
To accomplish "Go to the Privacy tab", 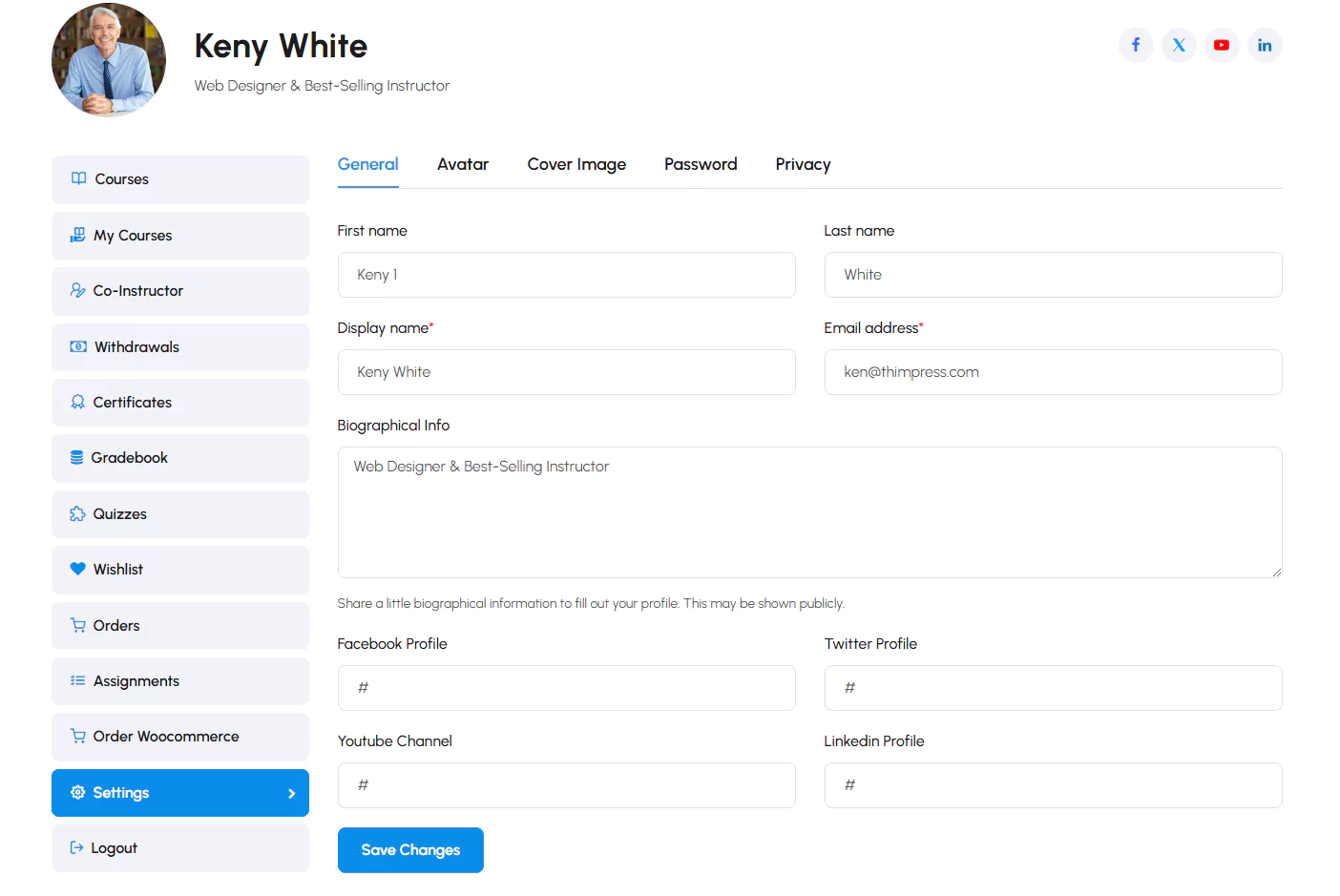I will pyautogui.click(x=803, y=164).
